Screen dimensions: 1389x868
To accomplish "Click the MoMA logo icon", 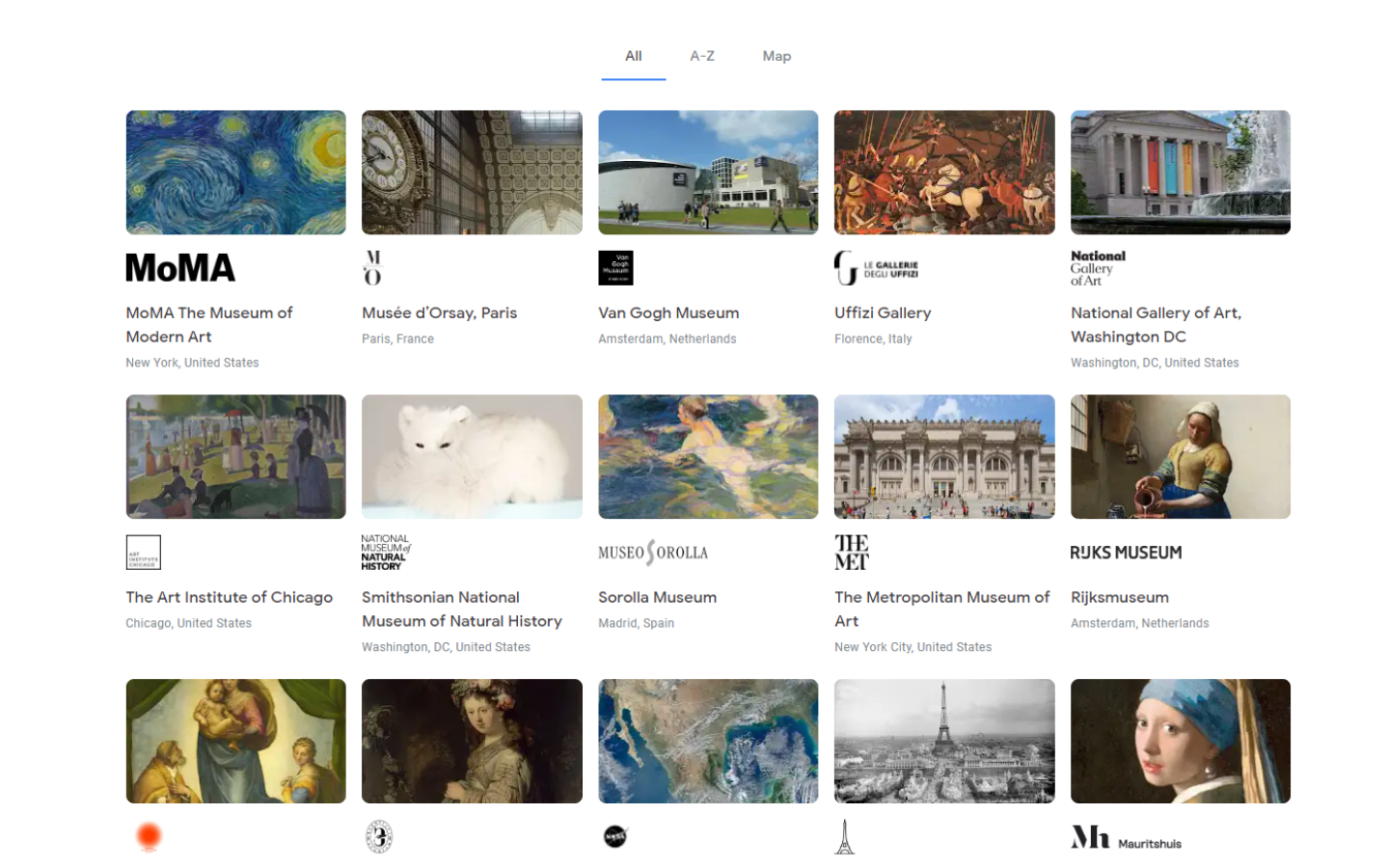I will (178, 267).
